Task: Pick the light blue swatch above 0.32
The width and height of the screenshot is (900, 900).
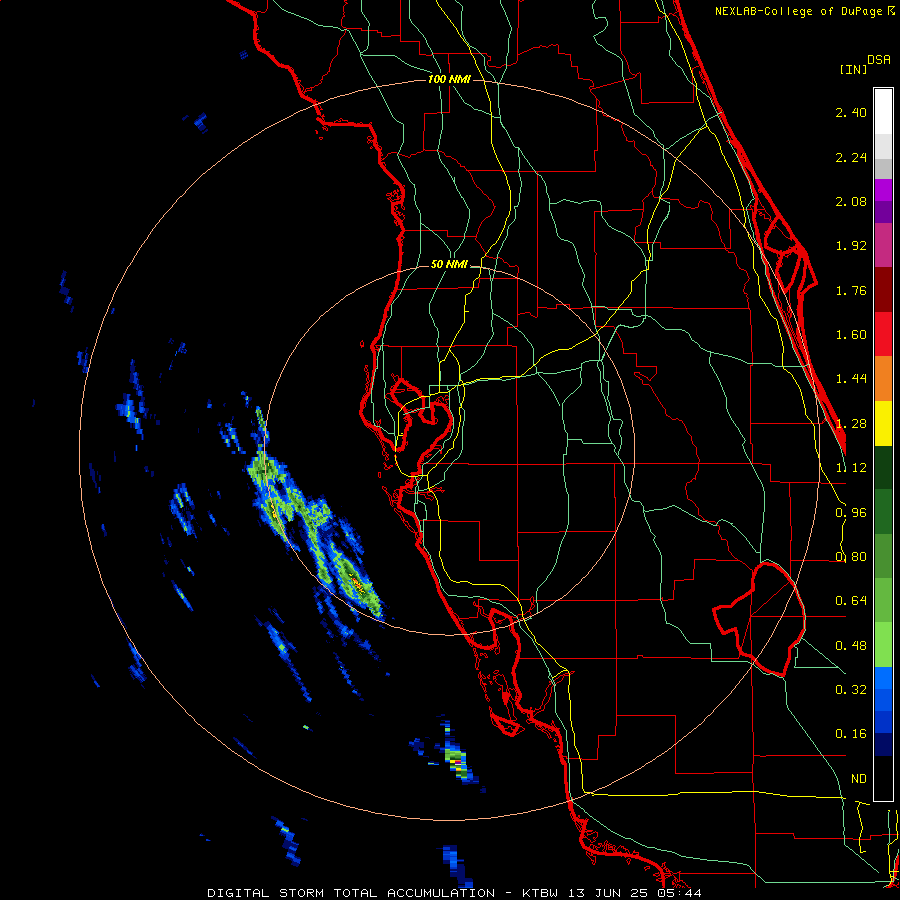Action: (x=883, y=678)
